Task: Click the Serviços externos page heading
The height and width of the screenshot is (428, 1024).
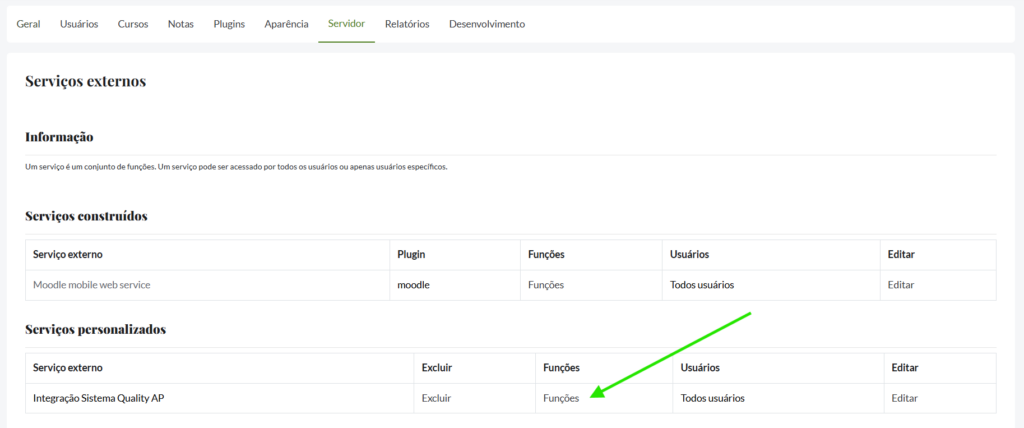Action: [x=85, y=81]
